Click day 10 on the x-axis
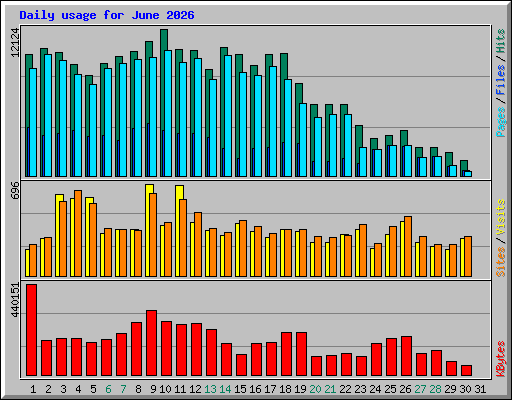The height and width of the screenshot is (400, 512). 165,389
